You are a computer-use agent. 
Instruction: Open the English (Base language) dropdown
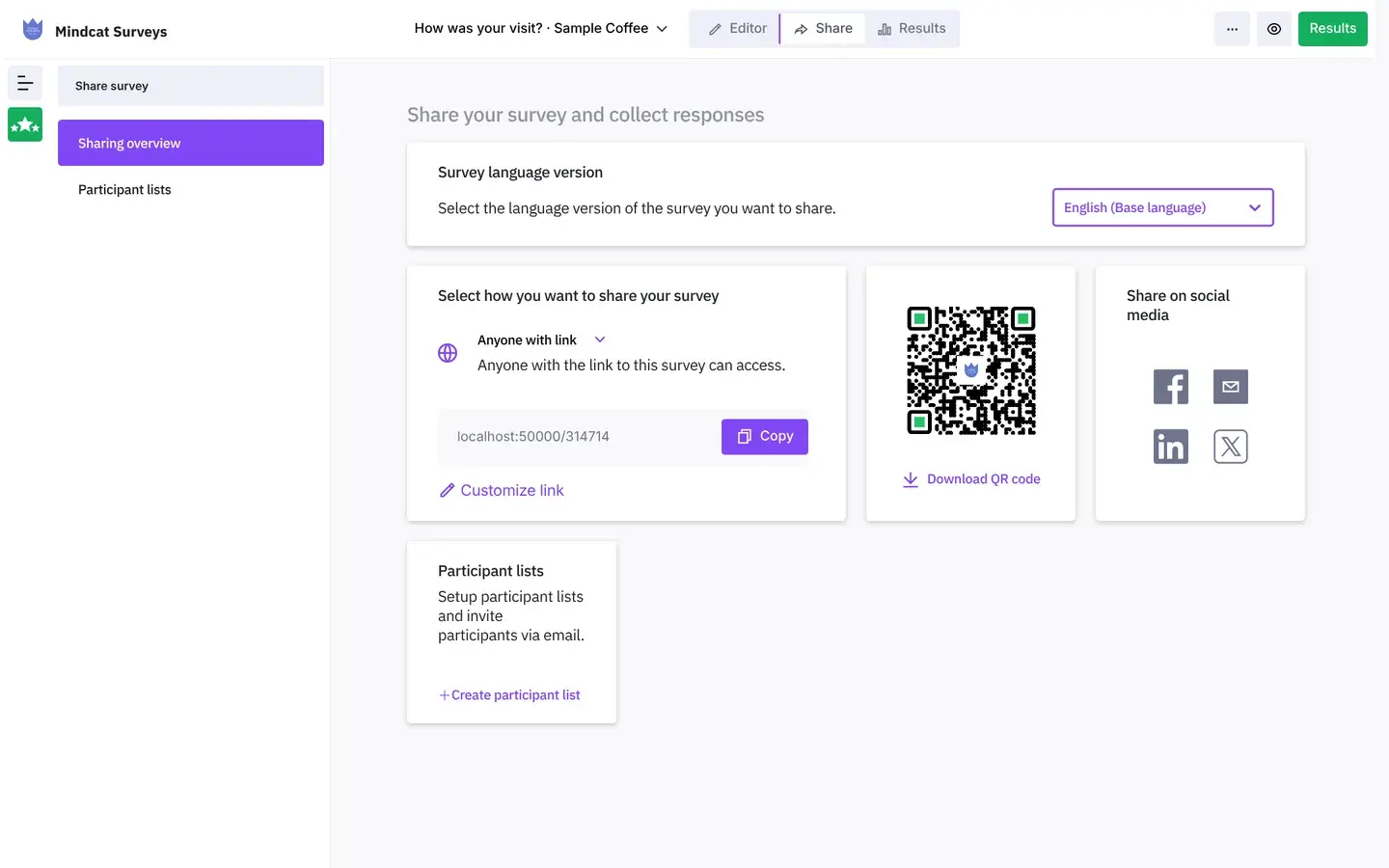[1162, 207]
